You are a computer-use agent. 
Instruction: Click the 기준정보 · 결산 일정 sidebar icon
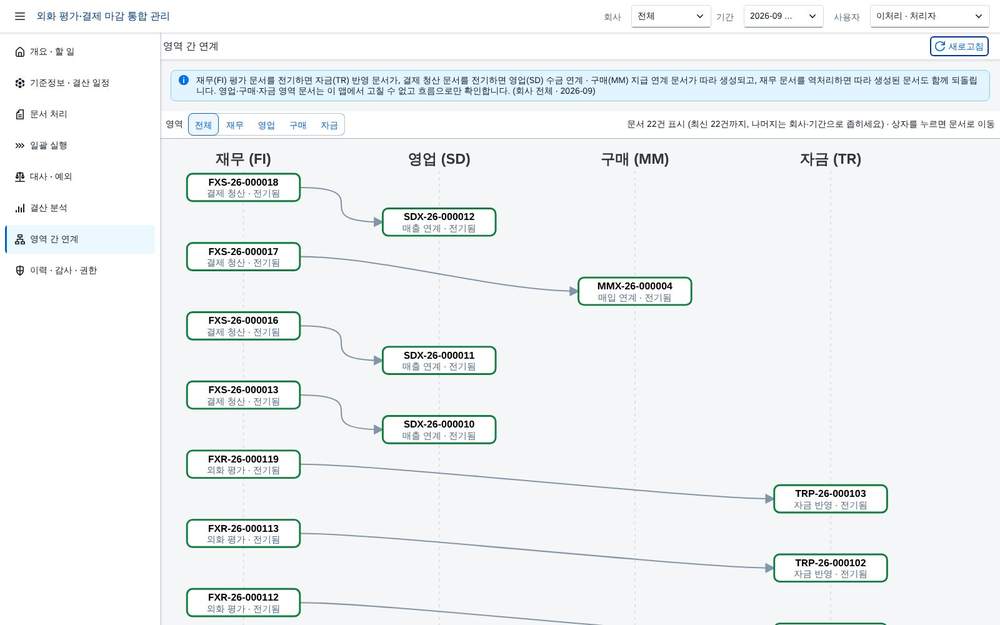[20, 83]
